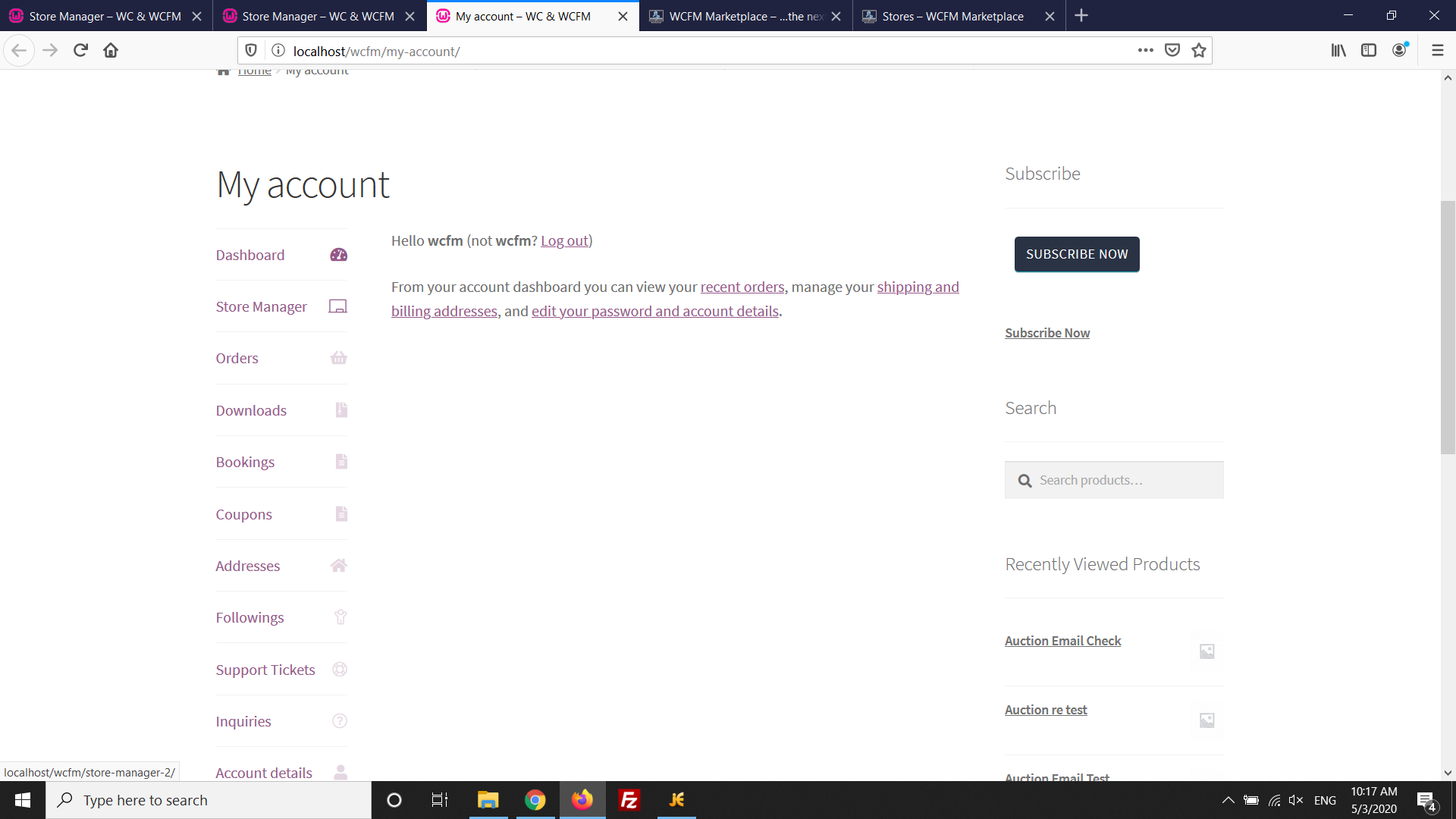Open Account details in account menu
This screenshot has height=819, width=1456.
264,773
